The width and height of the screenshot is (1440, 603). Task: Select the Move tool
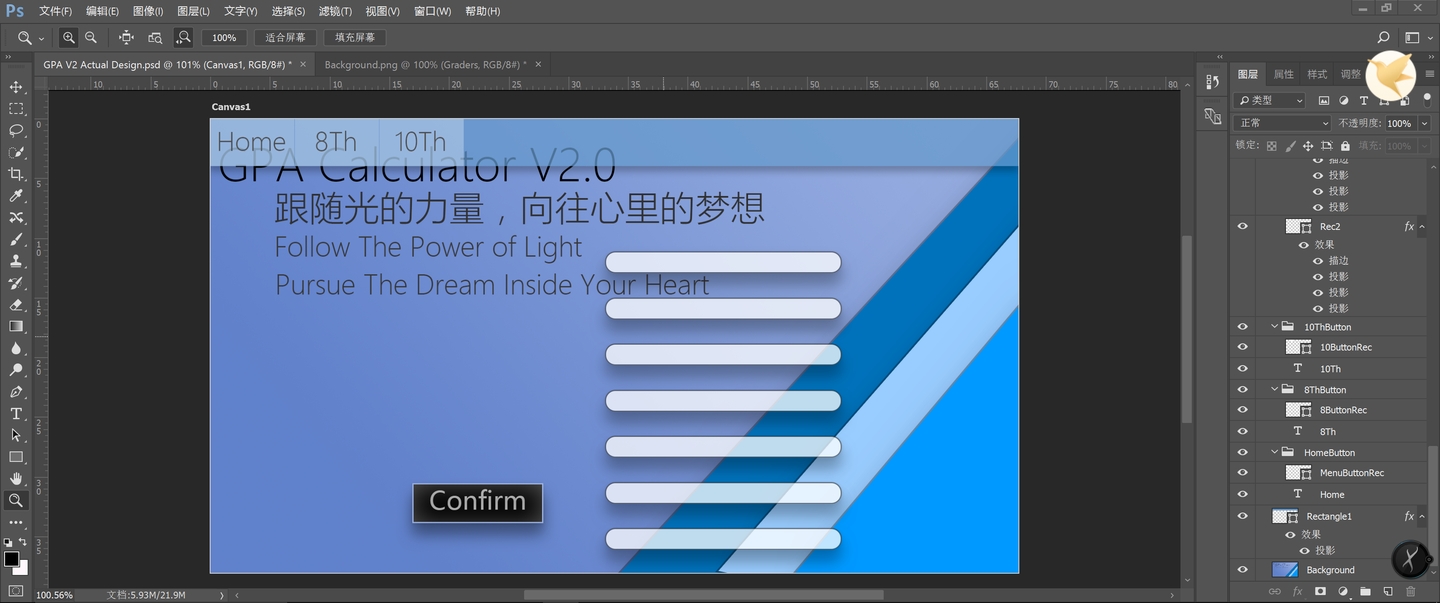(x=16, y=86)
